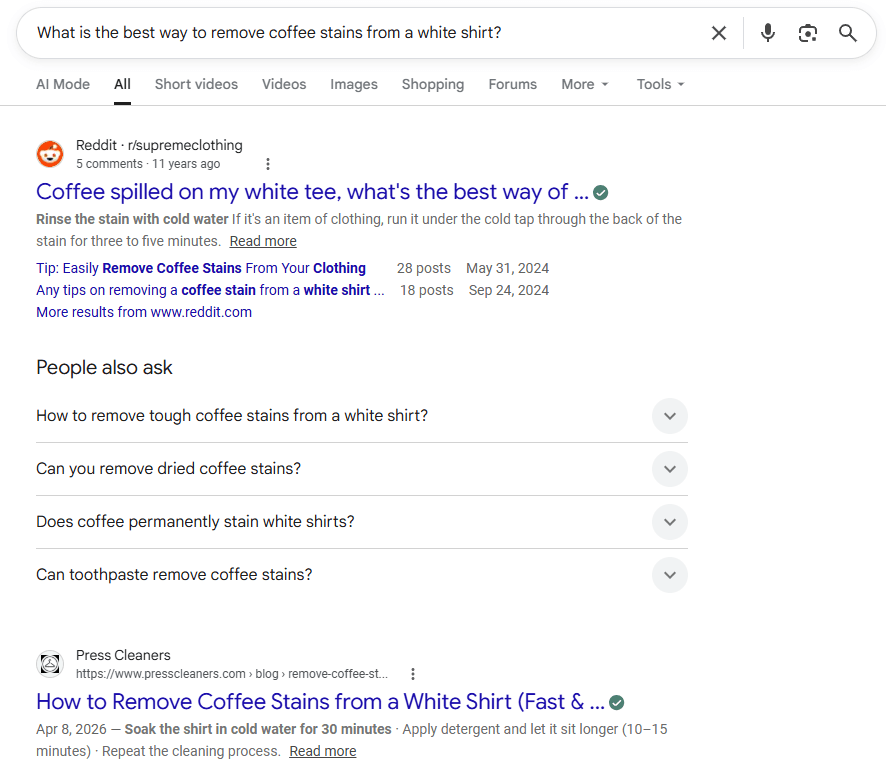Click the search query text field
The image size is (886, 784).
click(362, 33)
